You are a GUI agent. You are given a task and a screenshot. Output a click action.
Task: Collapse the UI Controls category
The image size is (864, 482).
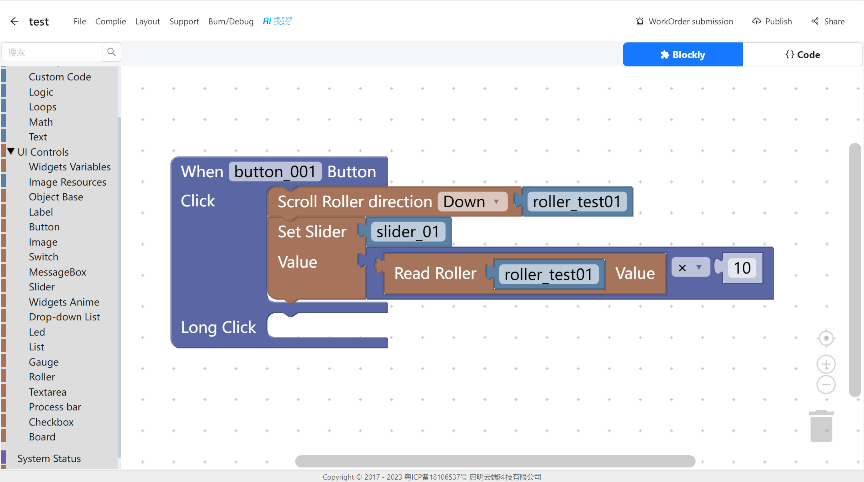pos(11,151)
